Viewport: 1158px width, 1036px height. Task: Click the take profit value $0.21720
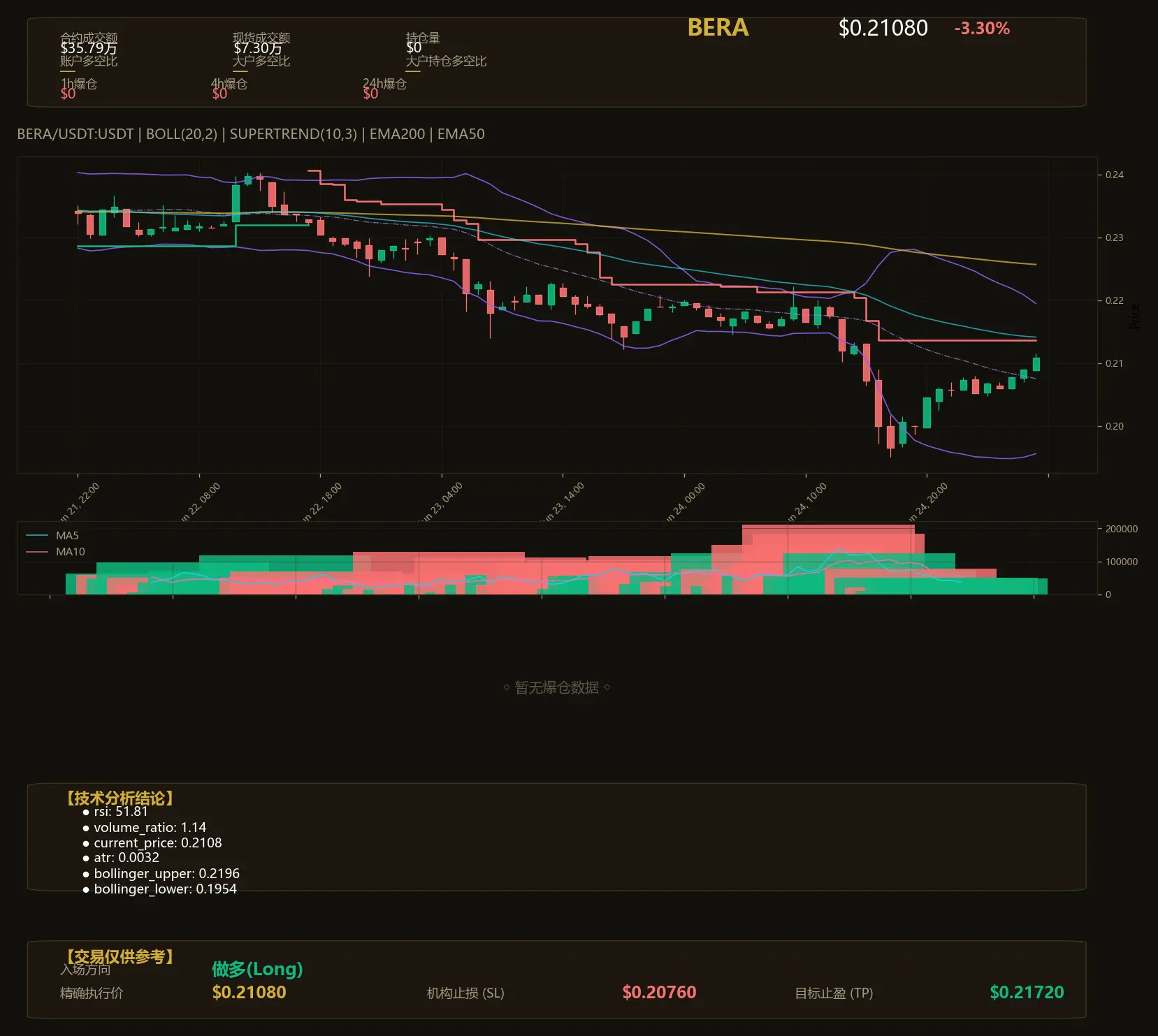click(x=1027, y=992)
